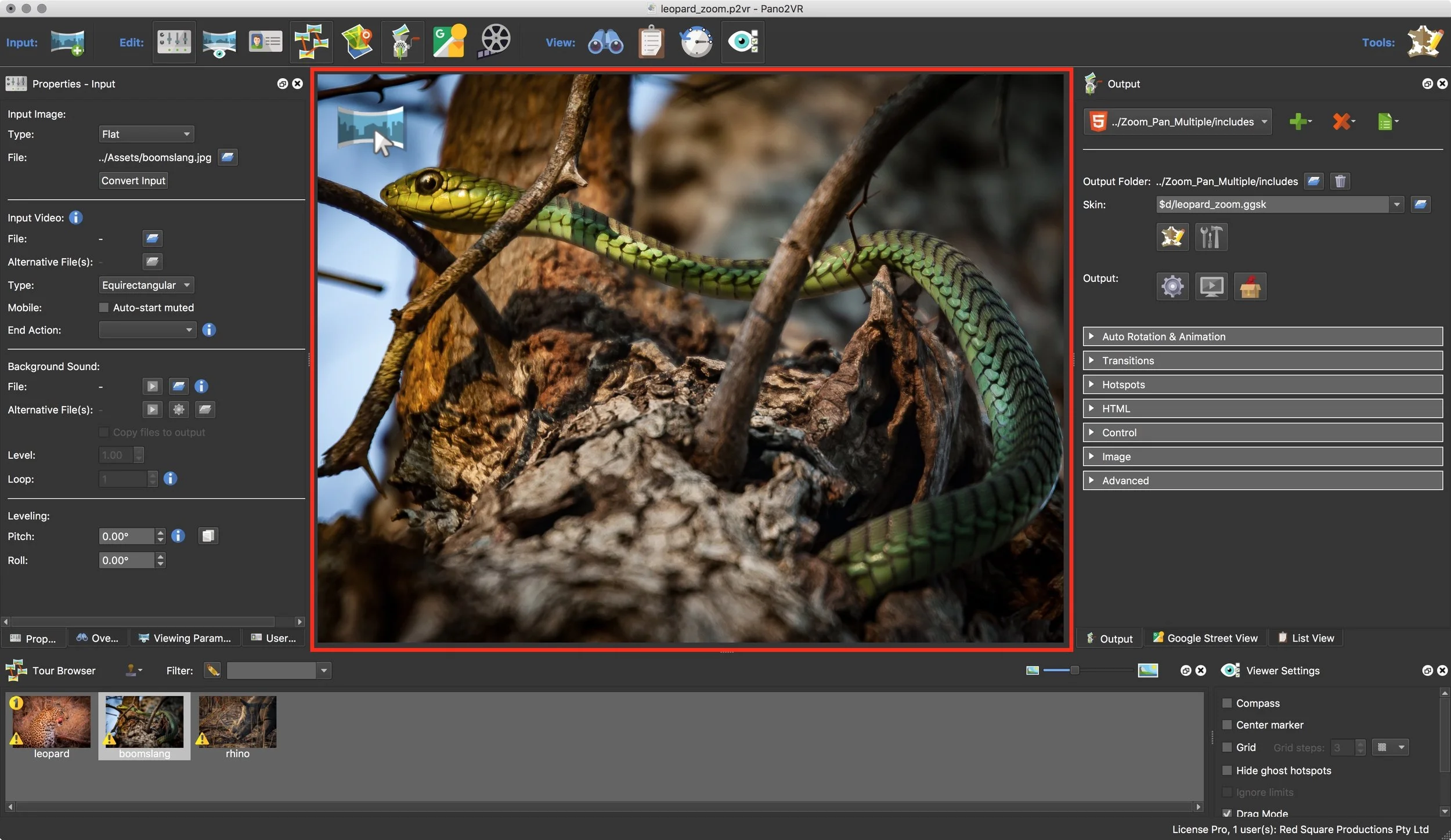Click the pencil filter icon in Tour Browser
The height and width of the screenshot is (840, 1451).
coord(213,671)
